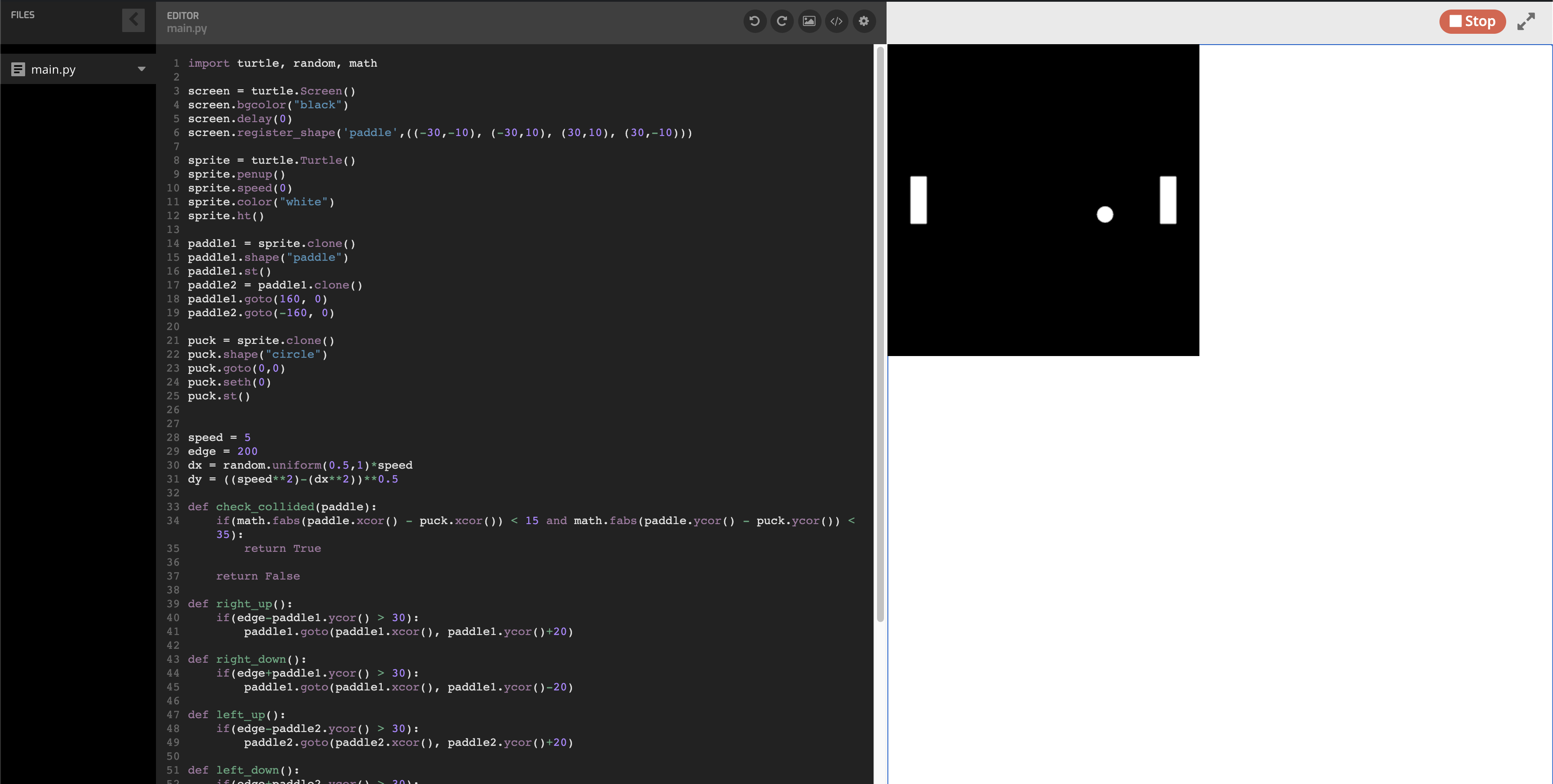Open editor settings gear icon
This screenshot has width=1553, height=784.
[864, 21]
